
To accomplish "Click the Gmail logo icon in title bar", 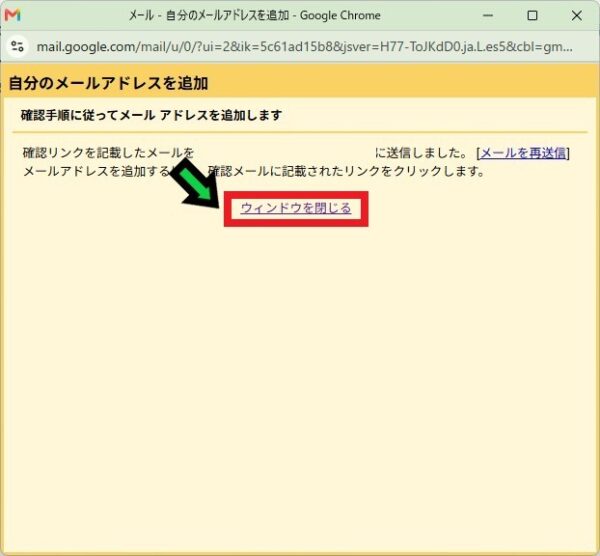I will (13, 15).
